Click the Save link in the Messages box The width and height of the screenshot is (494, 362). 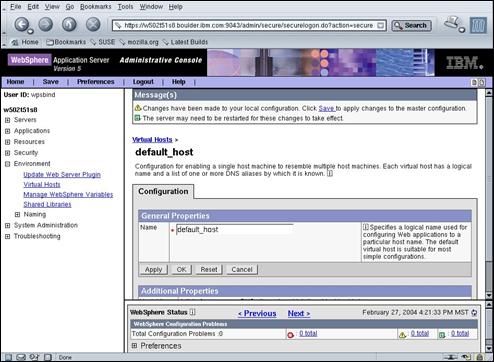[x=326, y=109]
